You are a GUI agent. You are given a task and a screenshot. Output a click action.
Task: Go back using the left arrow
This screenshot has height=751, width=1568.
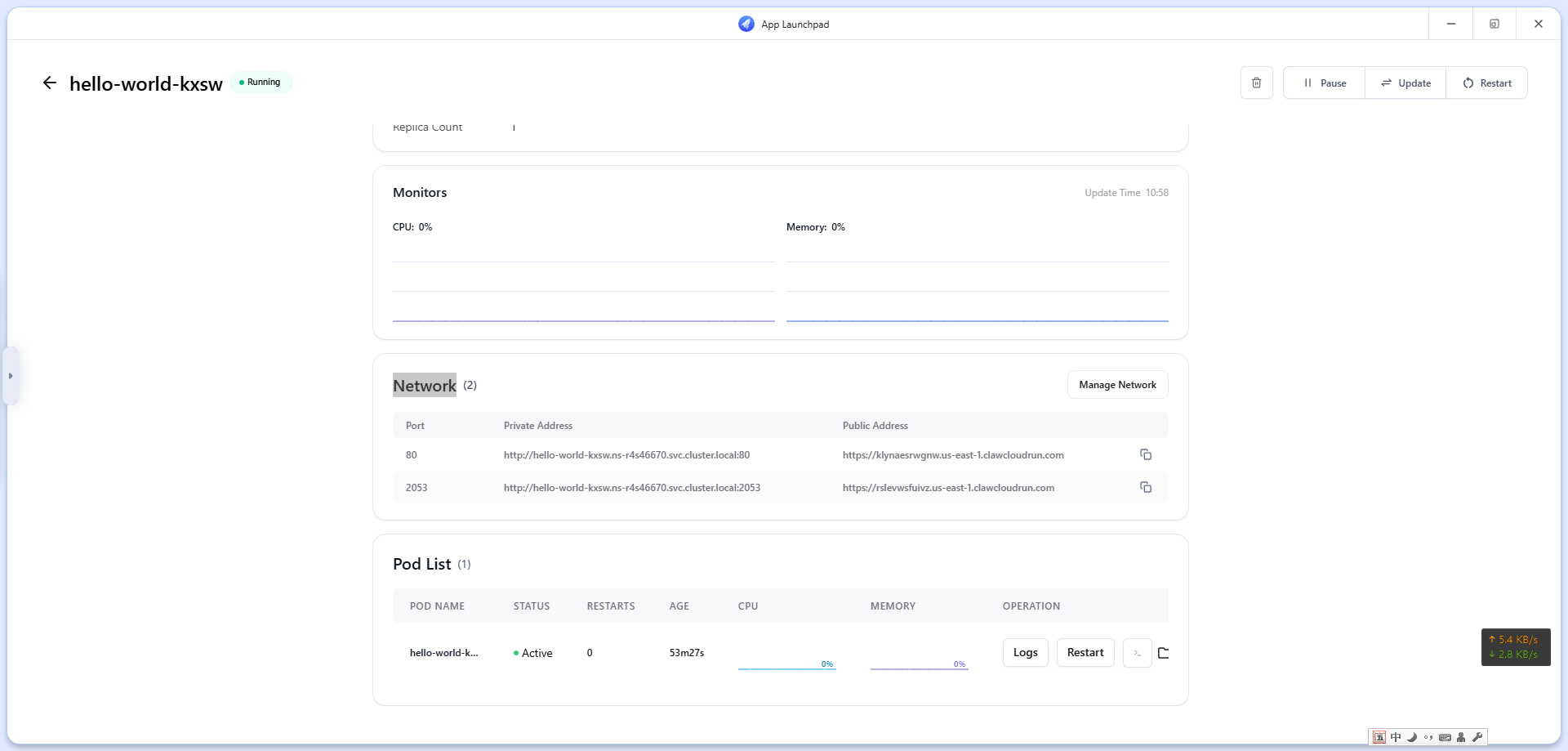50,83
